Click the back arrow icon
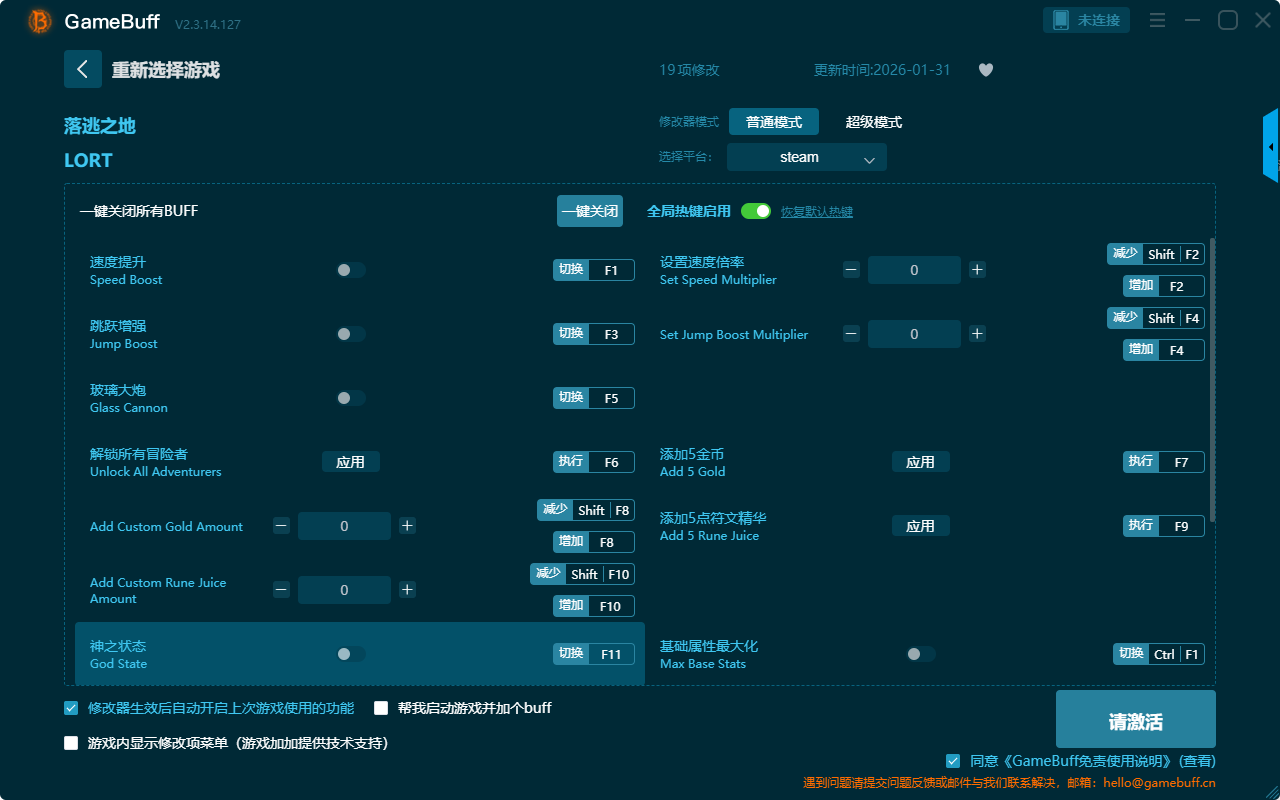Image resolution: width=1280 pixels, height=800 pixels. tap(83, 69)
